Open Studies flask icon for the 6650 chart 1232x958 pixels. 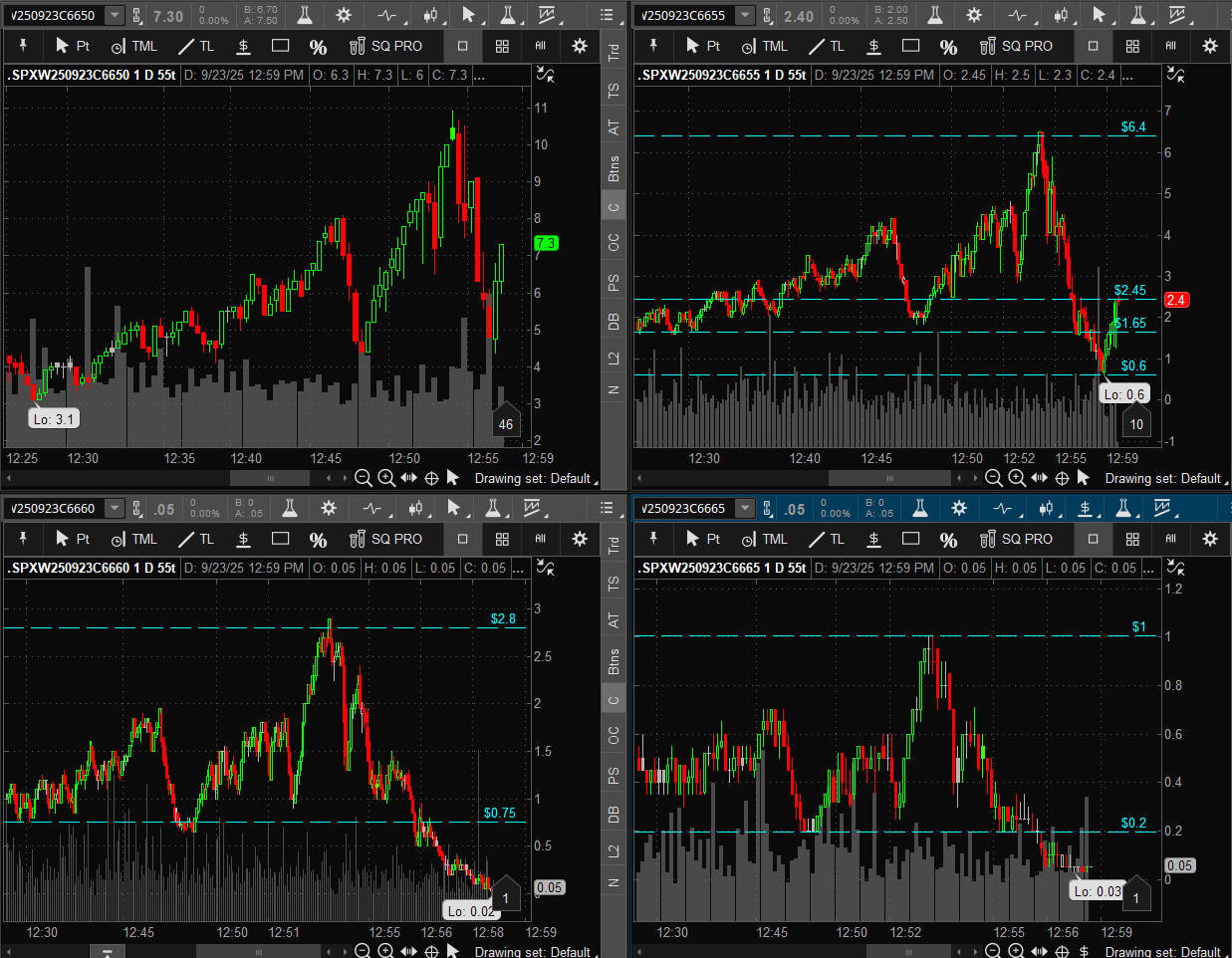click(305, 16)
